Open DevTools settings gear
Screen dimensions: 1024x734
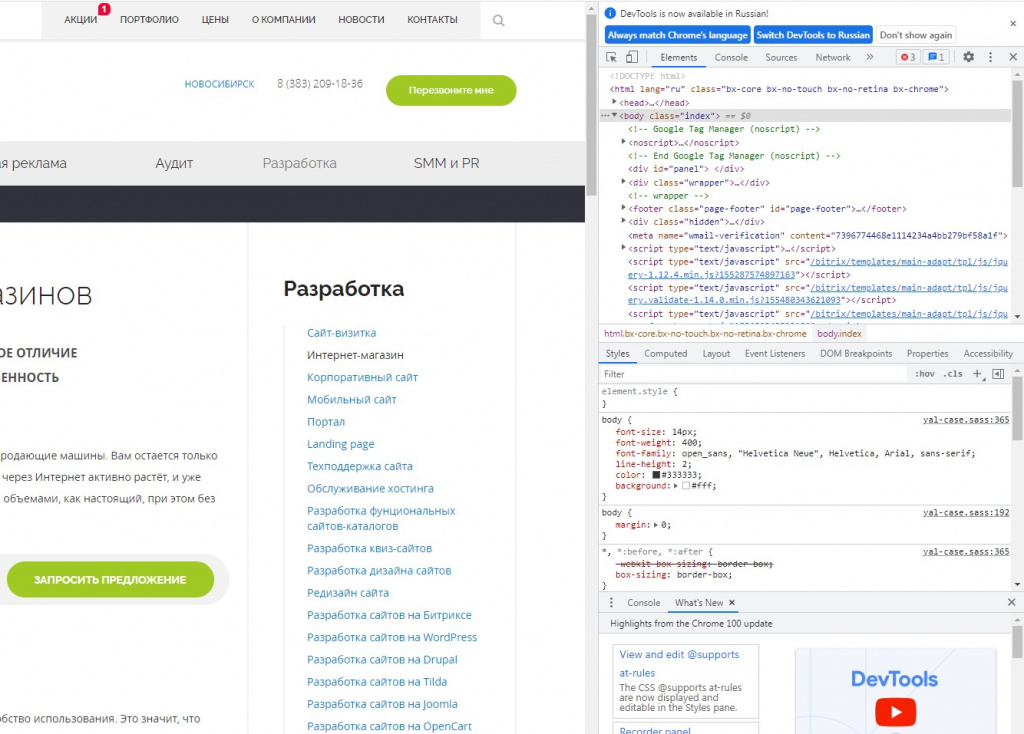(x=968, y=57)
